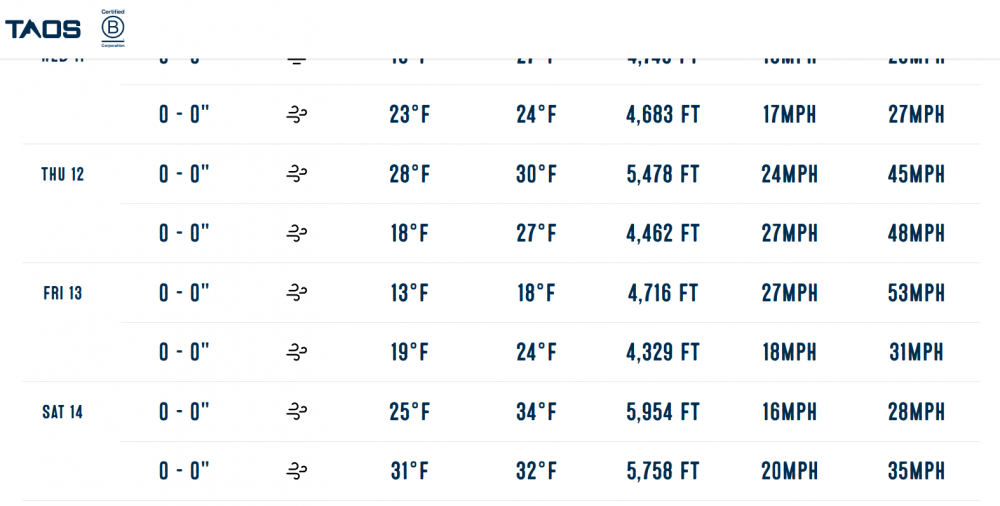Screen dimensions: 1000x506
Task: Click the 48MPH gust value
Action: tap(916, 234)
